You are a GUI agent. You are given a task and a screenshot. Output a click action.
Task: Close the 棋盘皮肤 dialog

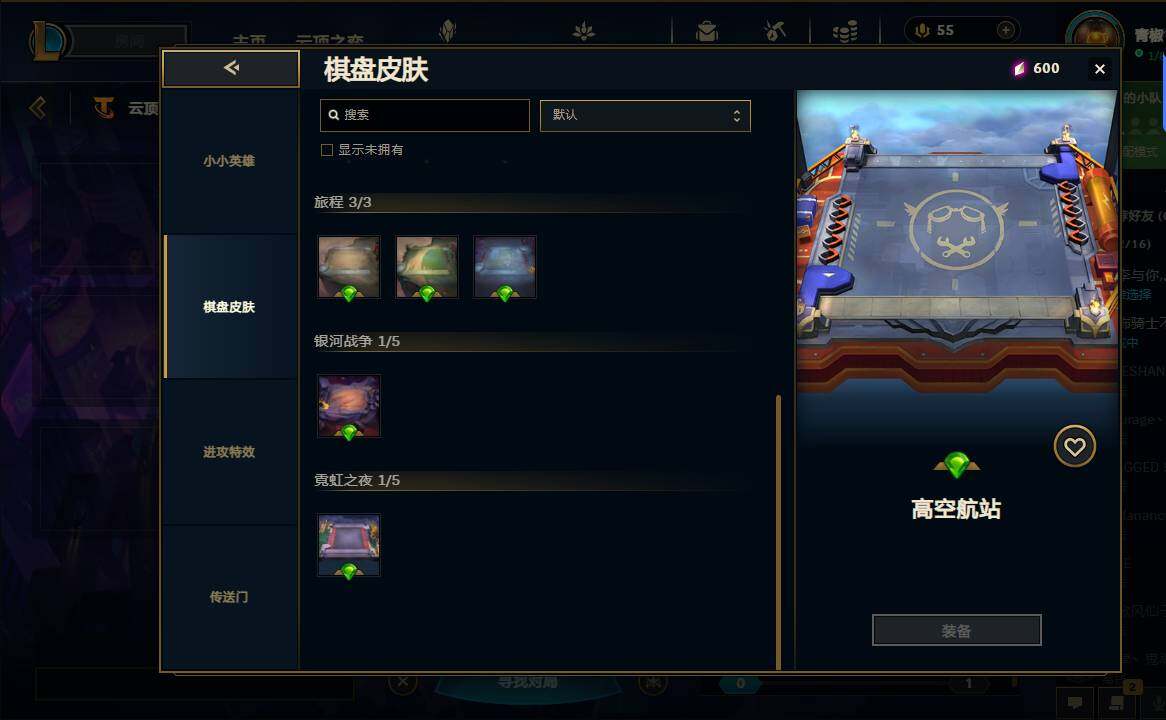click(x=1100, y=69)
